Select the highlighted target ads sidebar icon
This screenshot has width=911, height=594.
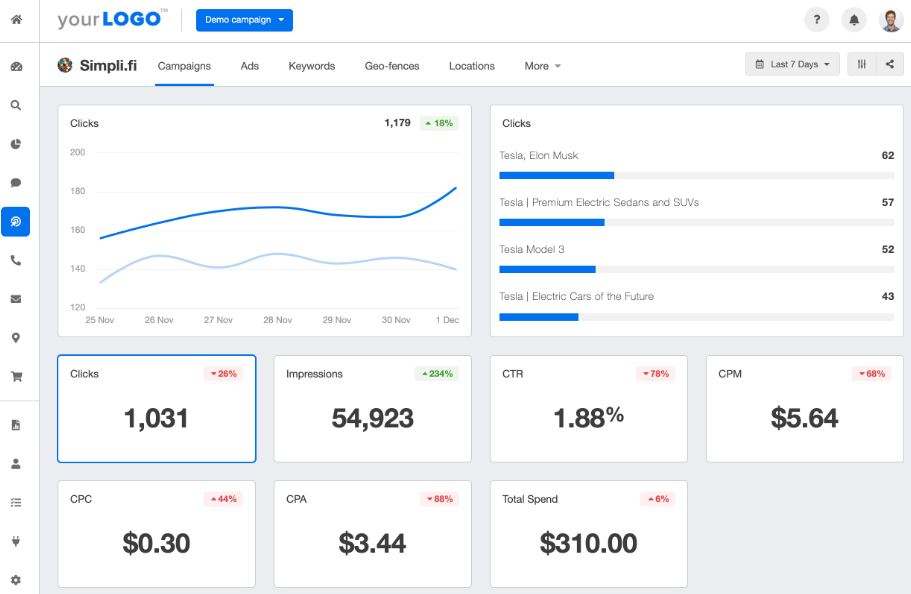tap(16, 221)
